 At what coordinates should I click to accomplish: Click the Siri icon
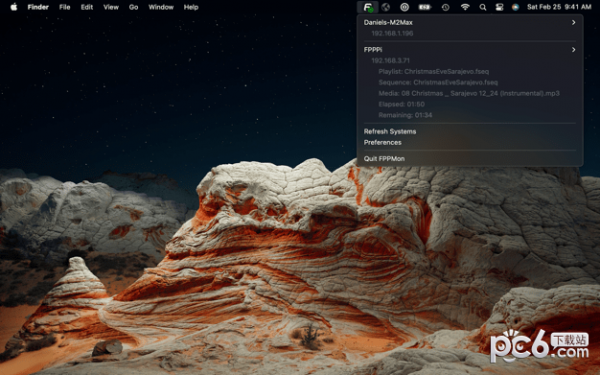(x=515, y=7)
